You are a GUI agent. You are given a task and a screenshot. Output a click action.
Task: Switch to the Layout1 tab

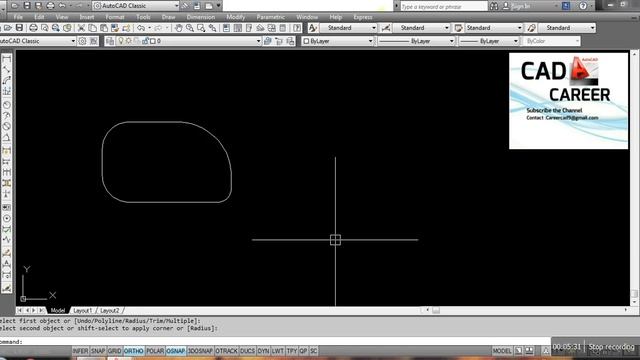(83, 311)
